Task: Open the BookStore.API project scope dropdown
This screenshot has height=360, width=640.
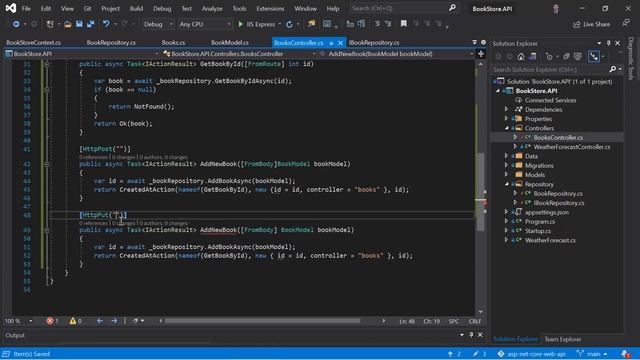Action: (x=82, y=54)
